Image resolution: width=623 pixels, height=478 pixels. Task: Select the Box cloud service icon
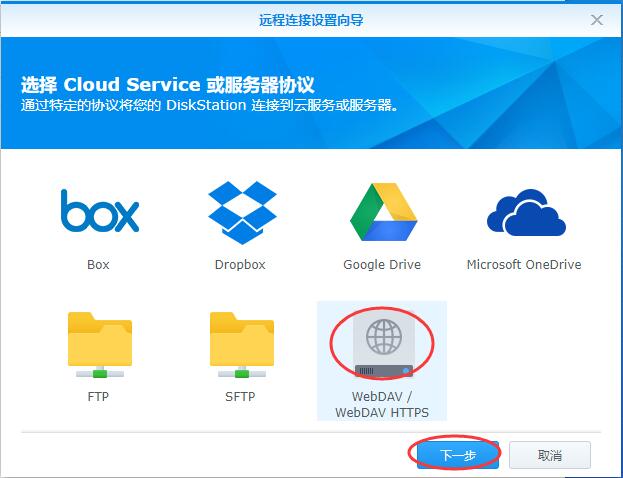[x=98, y=211]
